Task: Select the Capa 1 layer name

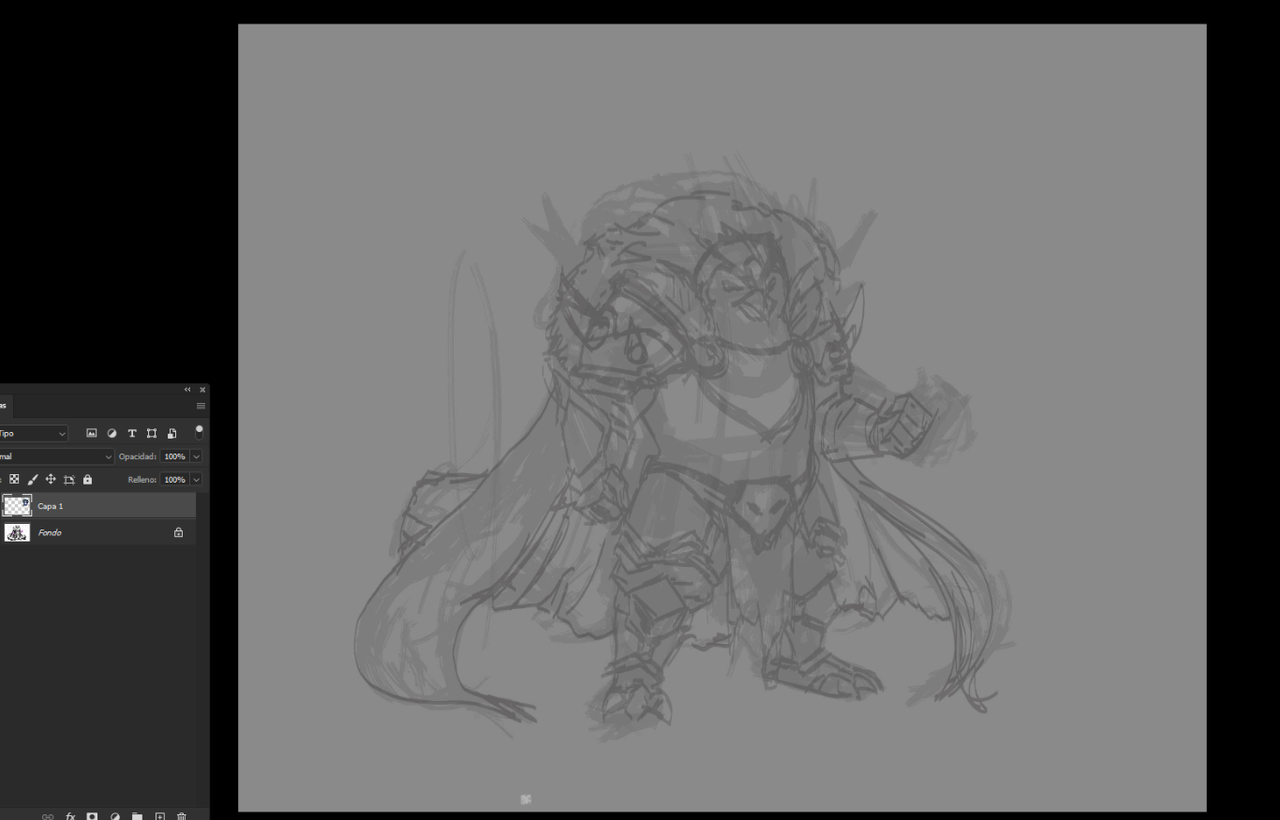Action: pyautogui.click(x=51, y=506)
